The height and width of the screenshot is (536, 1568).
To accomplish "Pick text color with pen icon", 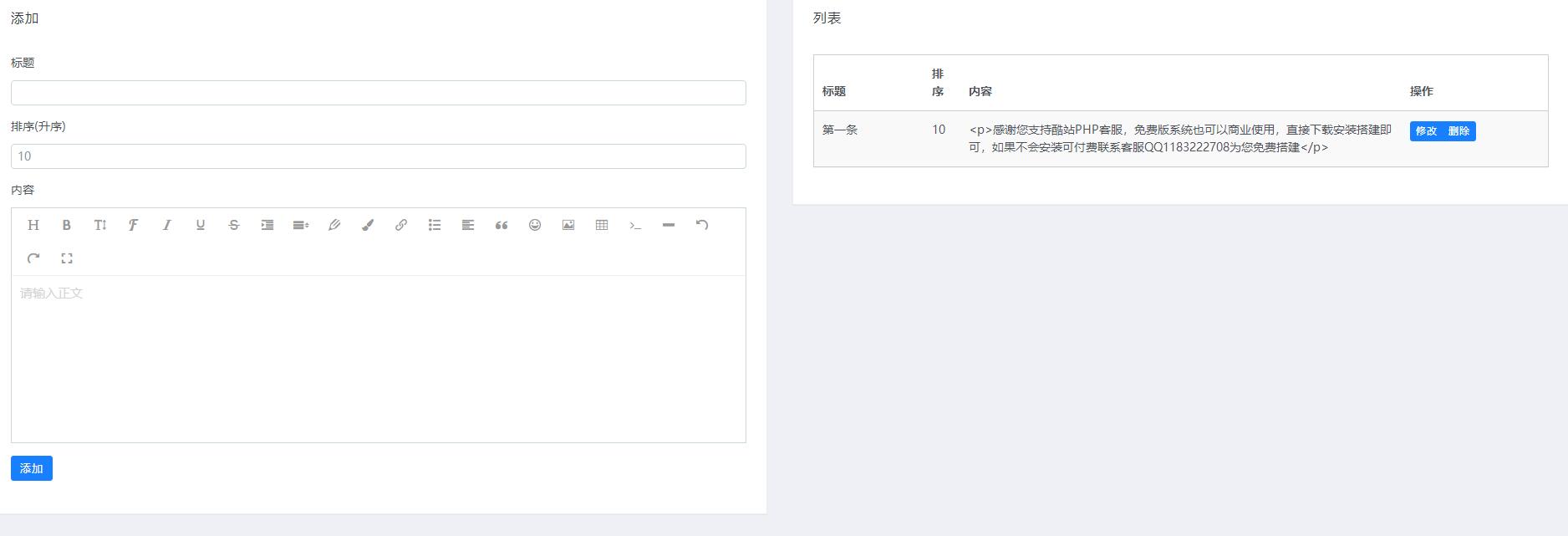I will 334,225.
